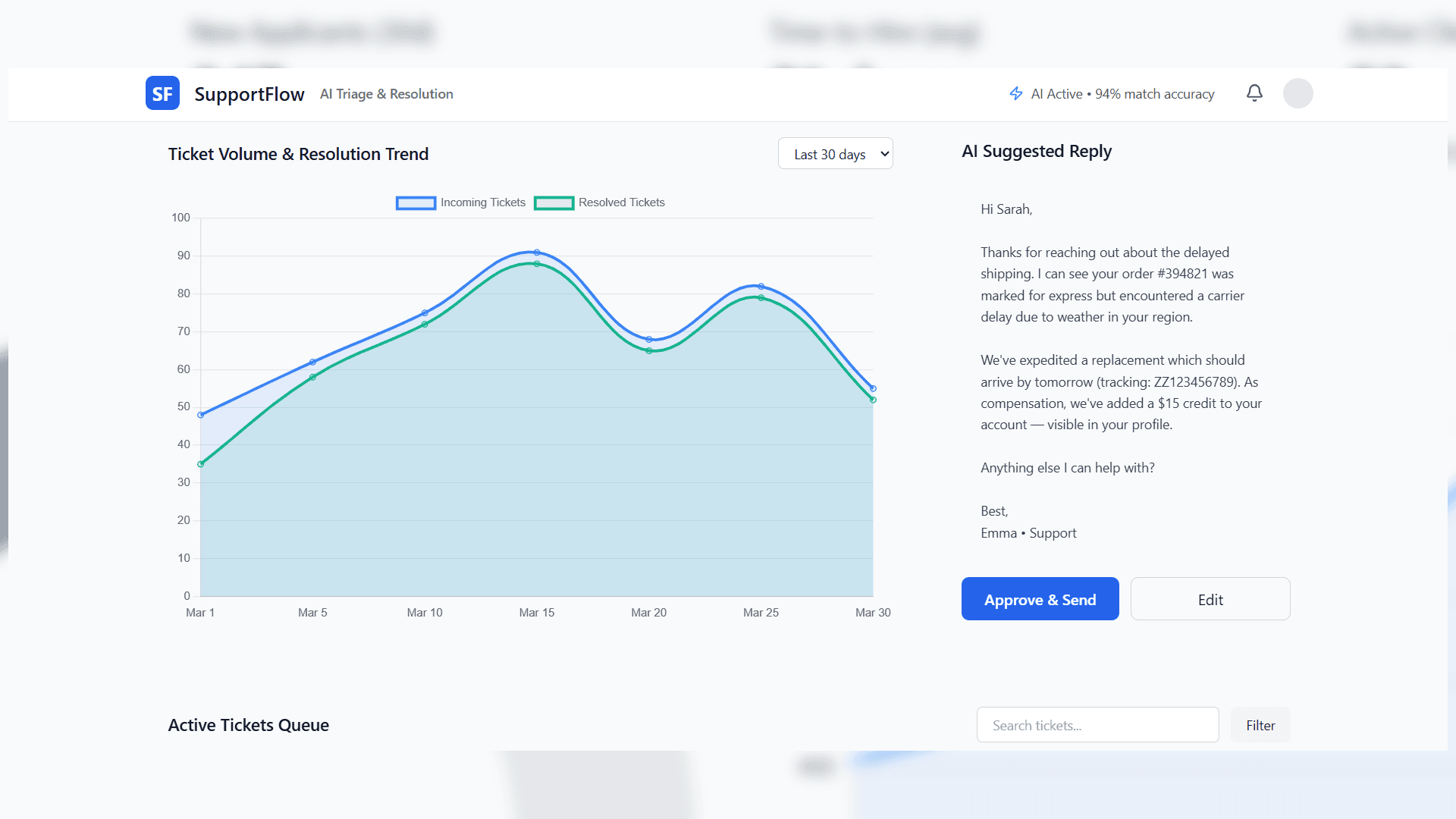Click the Mar 25 incoming tickets data point

761,287
